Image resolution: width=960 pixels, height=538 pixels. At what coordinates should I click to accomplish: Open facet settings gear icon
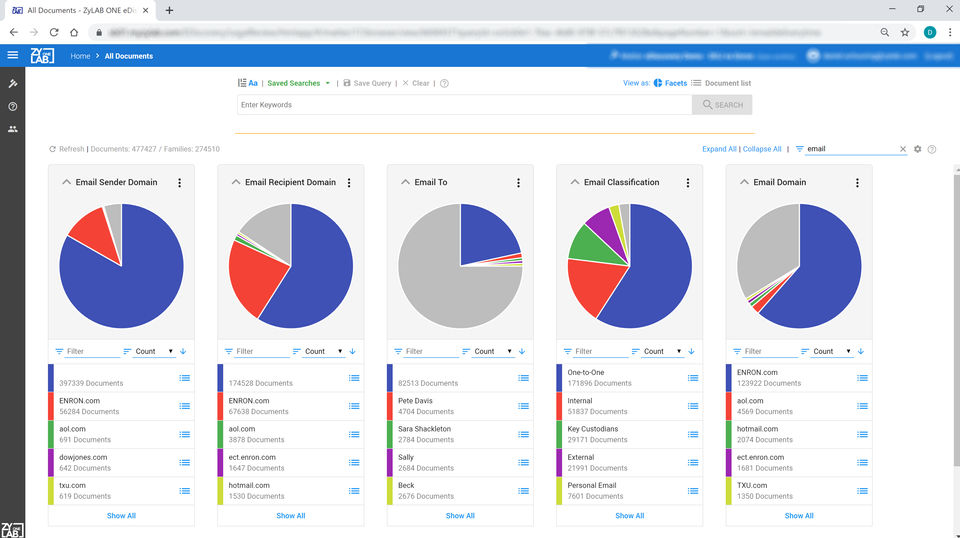tap(917, 149)
